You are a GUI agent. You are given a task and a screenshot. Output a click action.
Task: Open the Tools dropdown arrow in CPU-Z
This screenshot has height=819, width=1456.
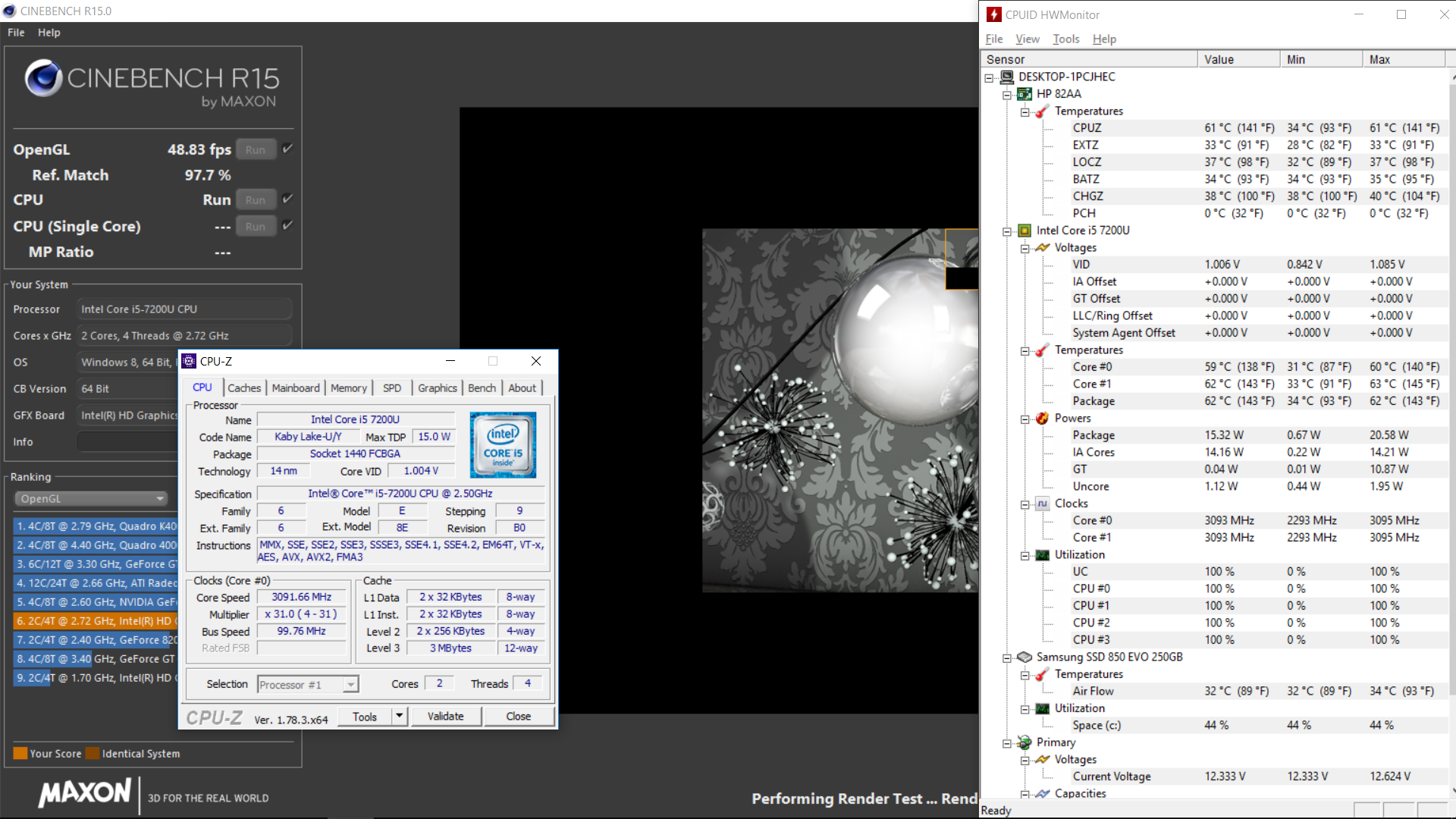tap(400, 716)
